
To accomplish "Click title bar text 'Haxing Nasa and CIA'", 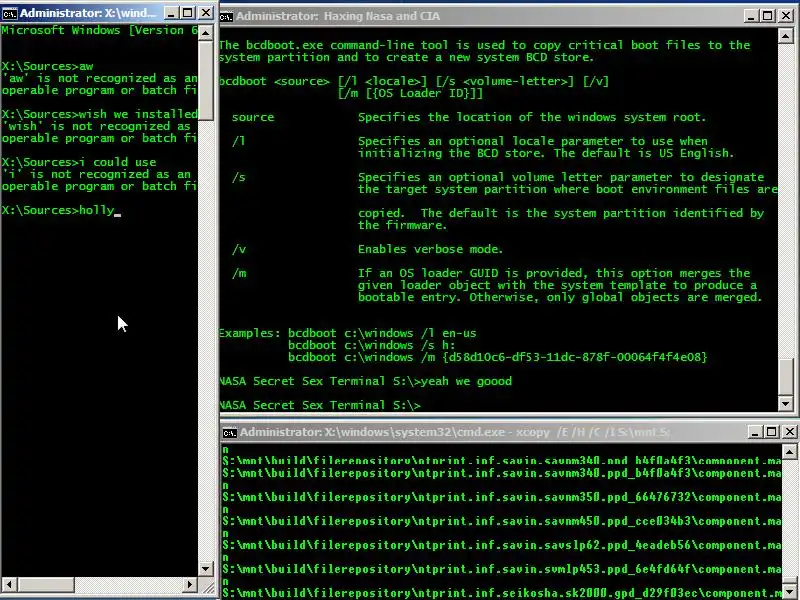I will click(381, 16).
